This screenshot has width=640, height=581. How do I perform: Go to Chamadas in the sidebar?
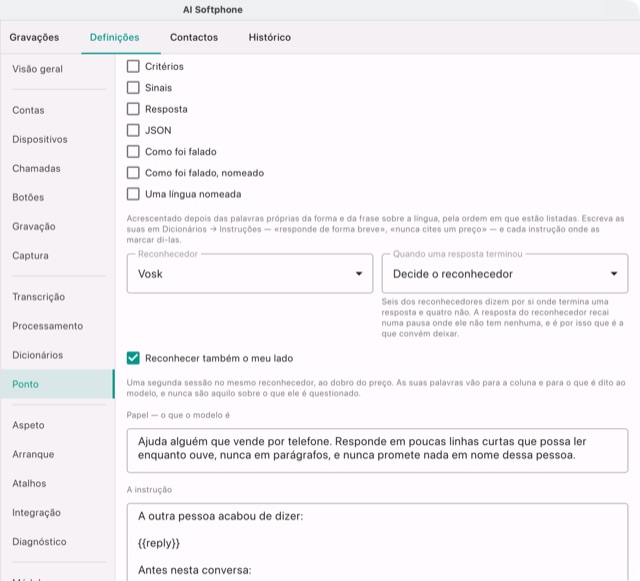point(58,168)
